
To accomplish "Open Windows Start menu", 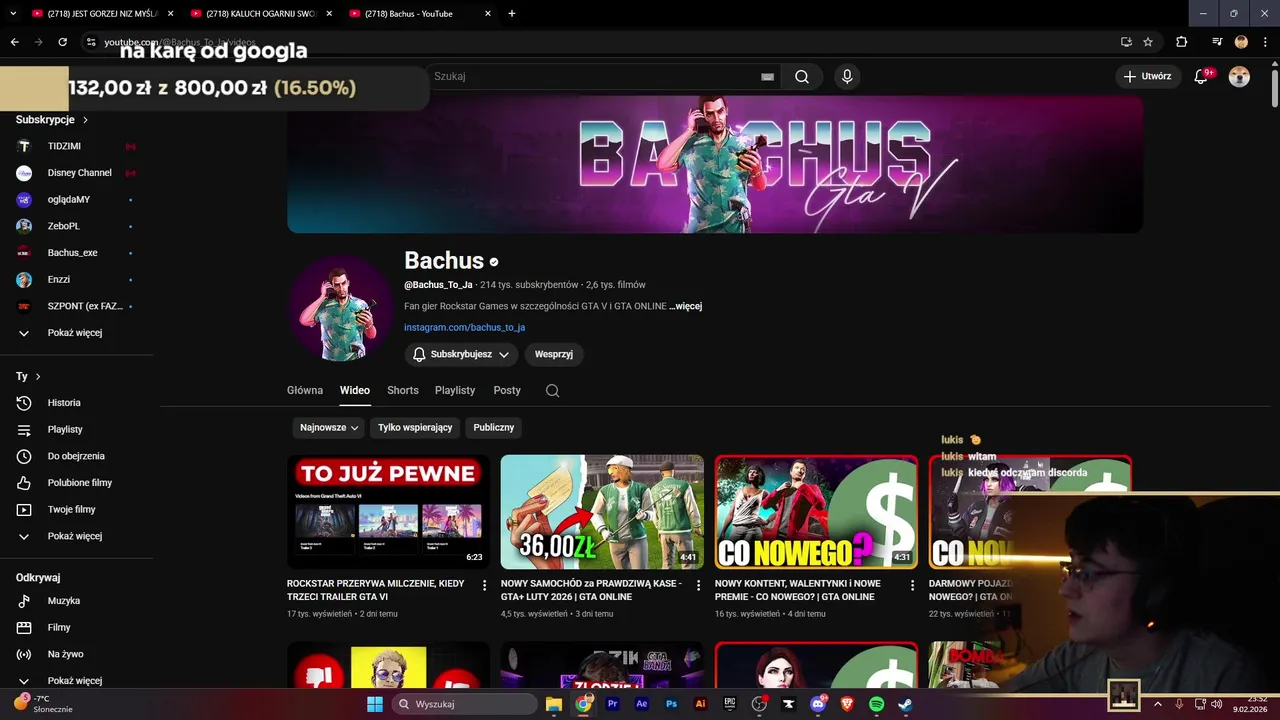I will [x=375, y=704].
